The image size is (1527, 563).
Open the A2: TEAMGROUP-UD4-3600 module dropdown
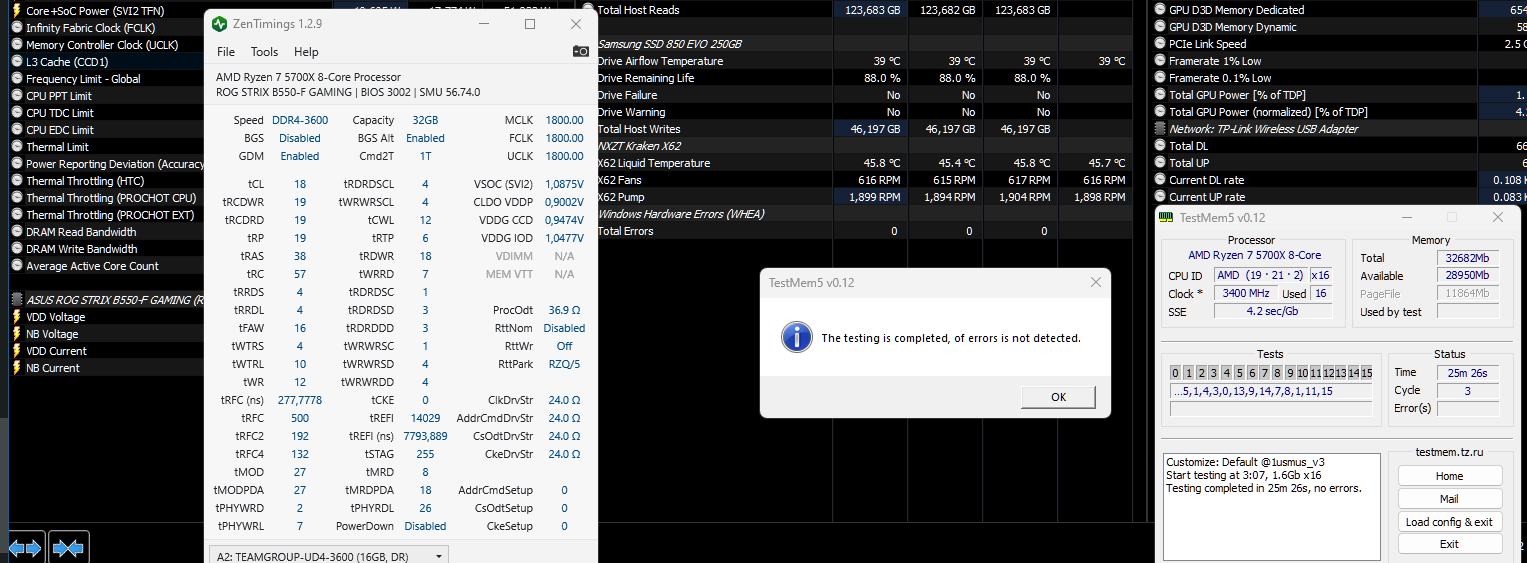pos(328,555)
